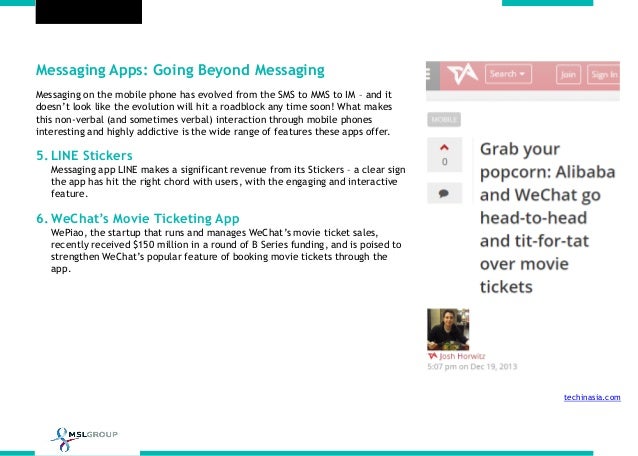Click text starting Messaging app LINE makes

228,181
